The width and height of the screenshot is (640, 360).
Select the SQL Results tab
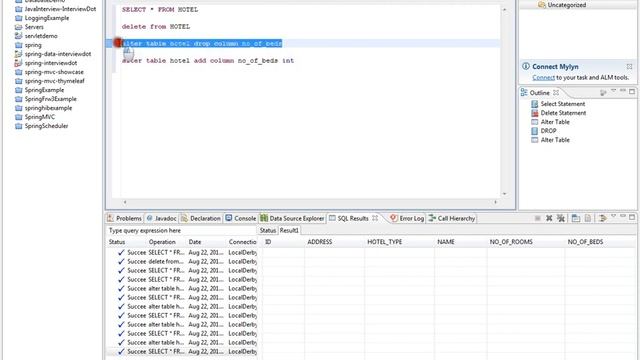click(x=353, y=218)
